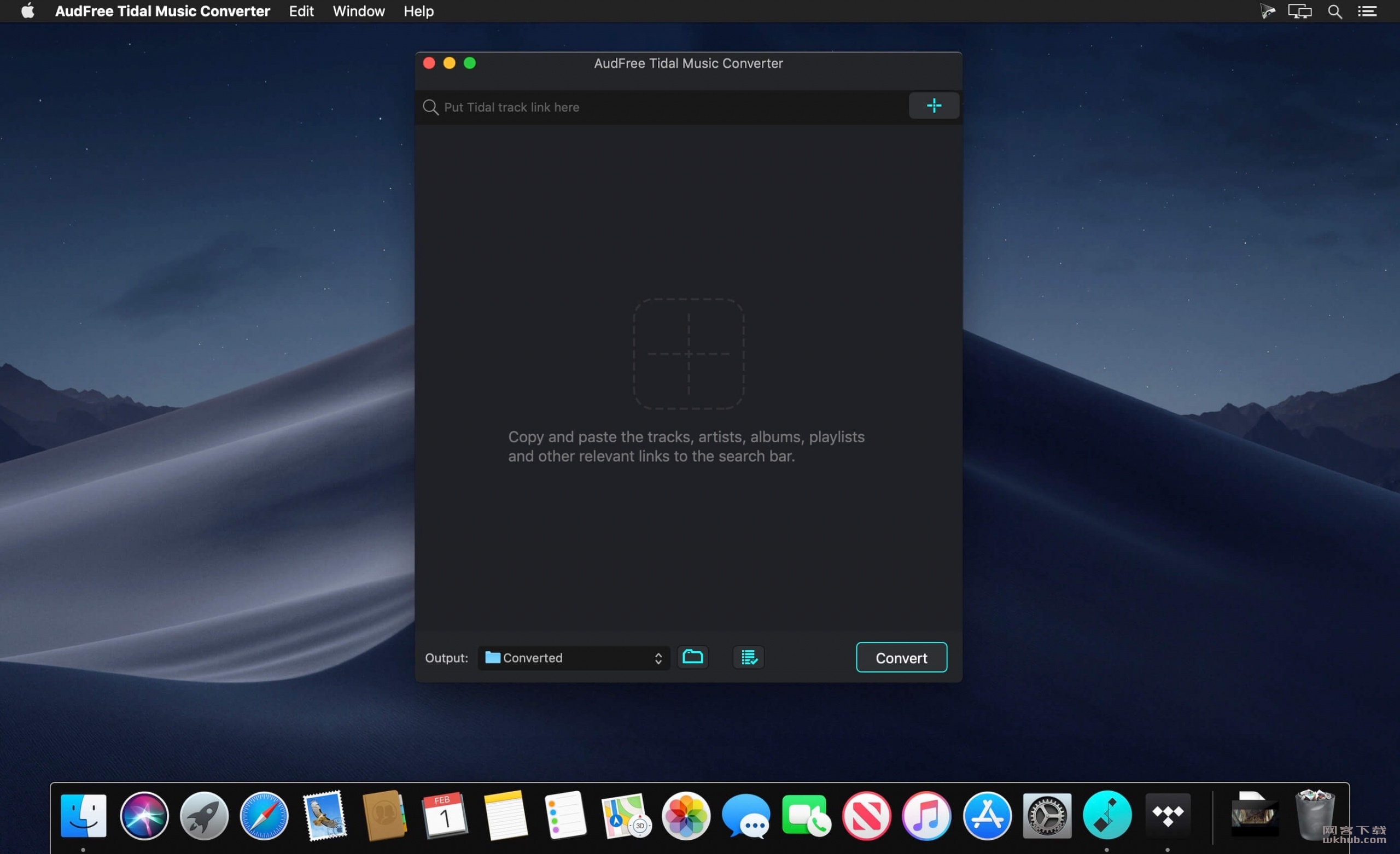Open Maps from the Dock
This screenshot has width=1400, height=854.
coord(626,816)
